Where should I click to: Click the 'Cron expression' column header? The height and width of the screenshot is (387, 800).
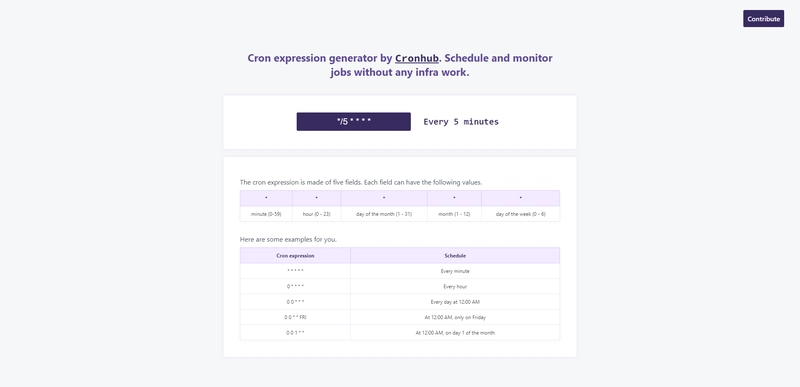[295, 255]
